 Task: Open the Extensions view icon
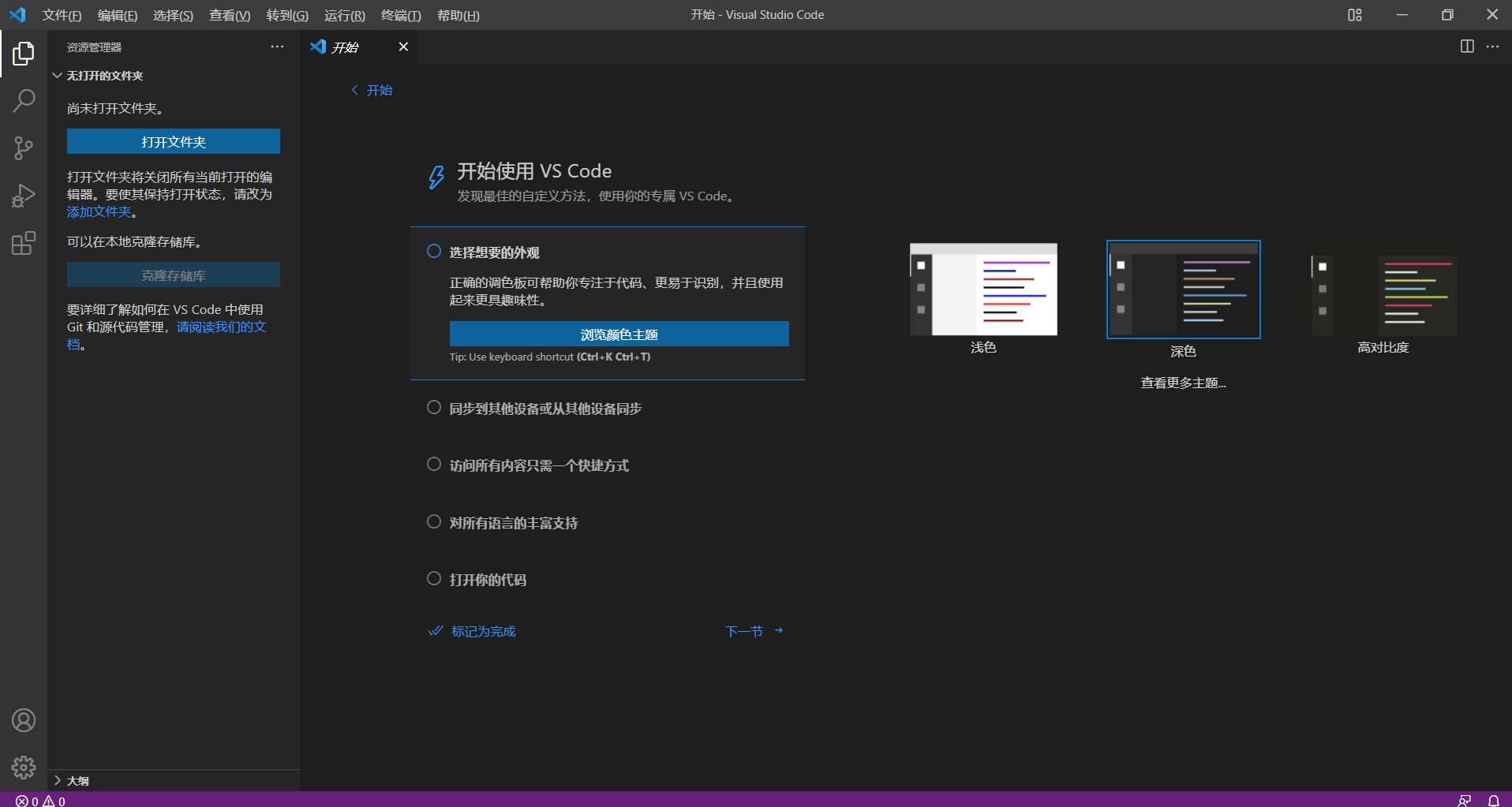24,243
